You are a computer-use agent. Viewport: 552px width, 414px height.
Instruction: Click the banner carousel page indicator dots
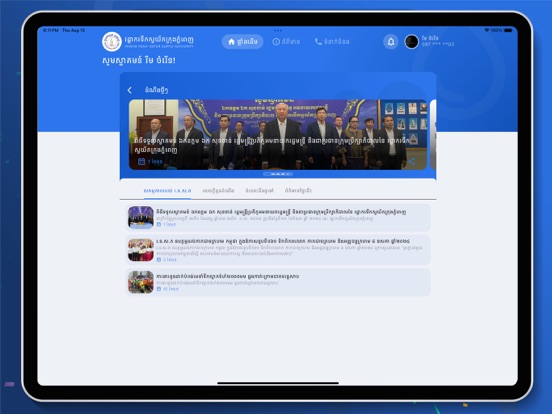click(278, 174)
